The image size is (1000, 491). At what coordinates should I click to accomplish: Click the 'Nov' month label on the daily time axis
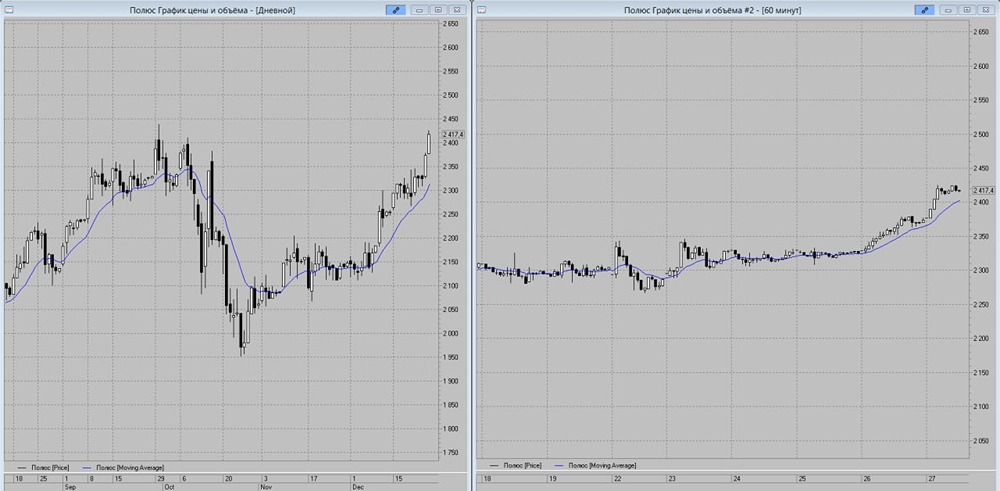265,486
